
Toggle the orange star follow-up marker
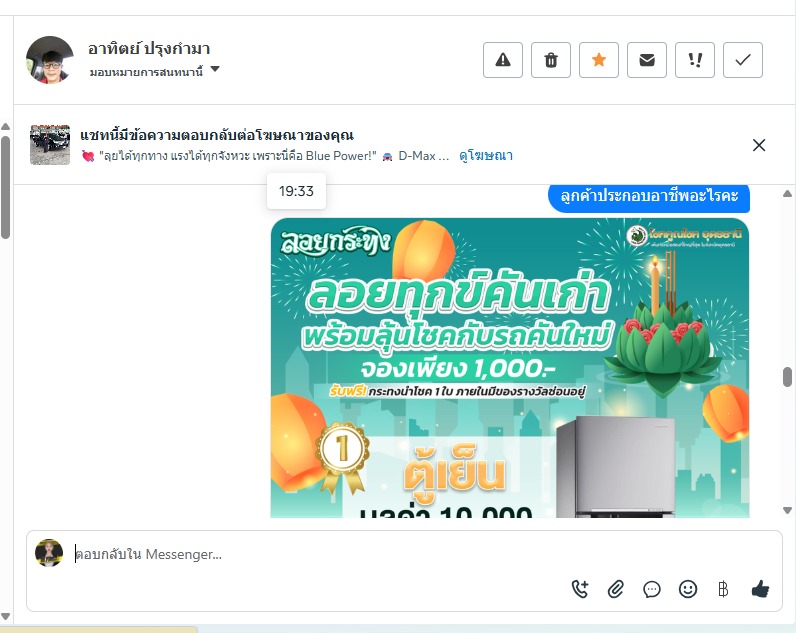point(599,60)
